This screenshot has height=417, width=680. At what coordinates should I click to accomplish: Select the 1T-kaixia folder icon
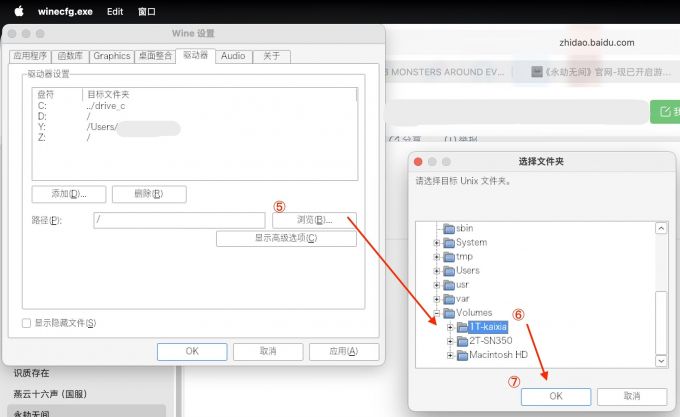pos(462,327)
